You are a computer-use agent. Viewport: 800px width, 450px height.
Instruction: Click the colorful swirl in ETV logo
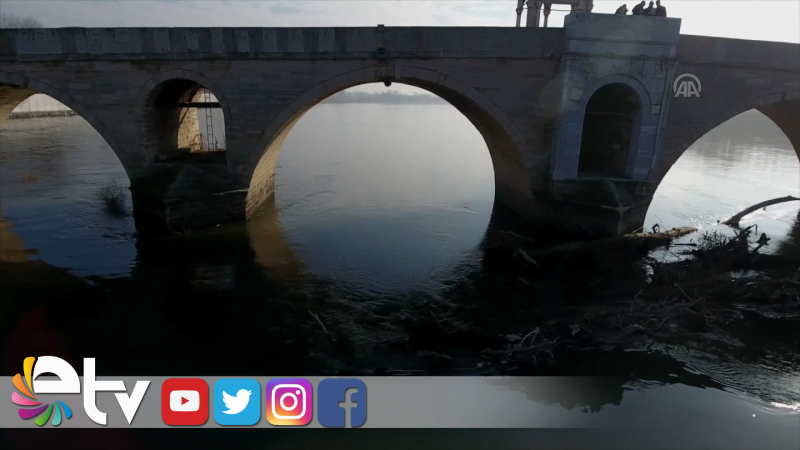(x=38, y=392)
